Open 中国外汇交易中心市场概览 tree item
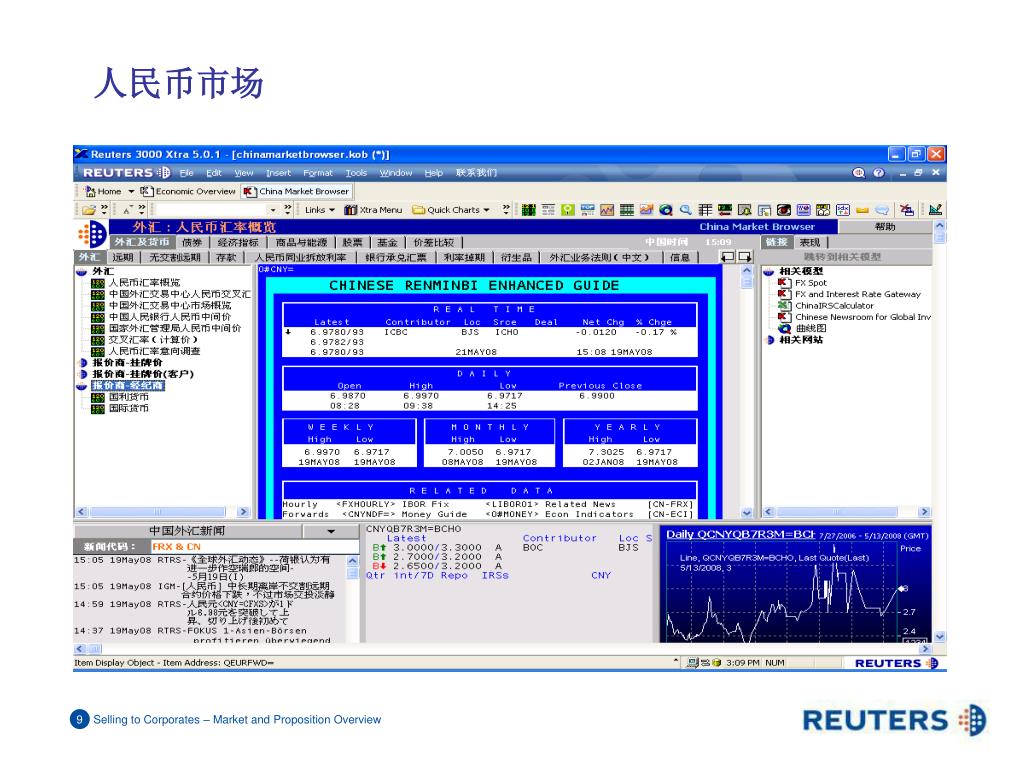 point(170,306)
